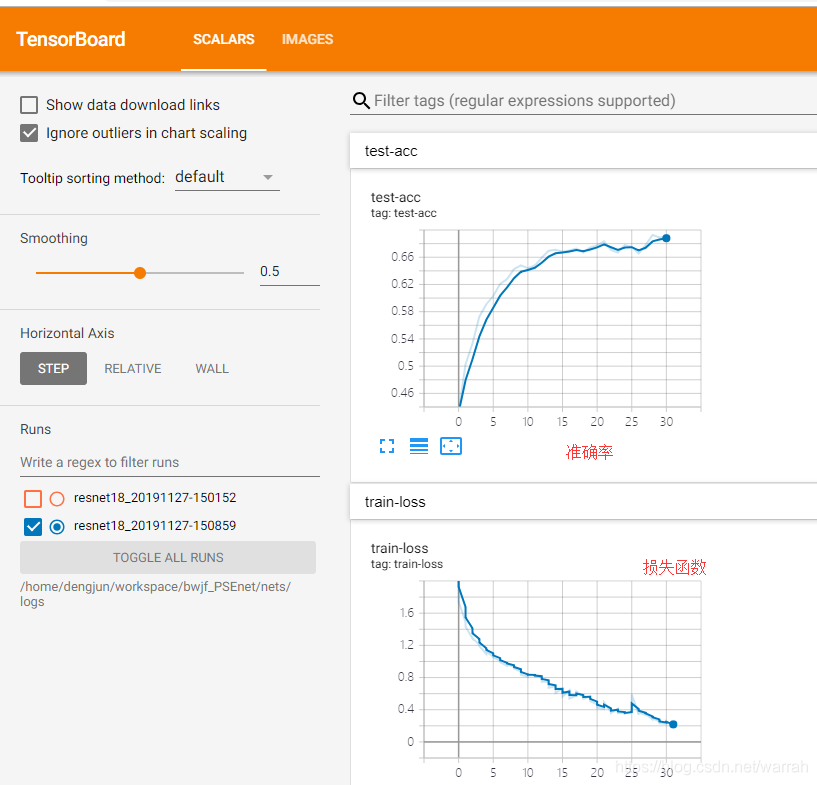Switch to the IMAGES tab

[307, 39]
